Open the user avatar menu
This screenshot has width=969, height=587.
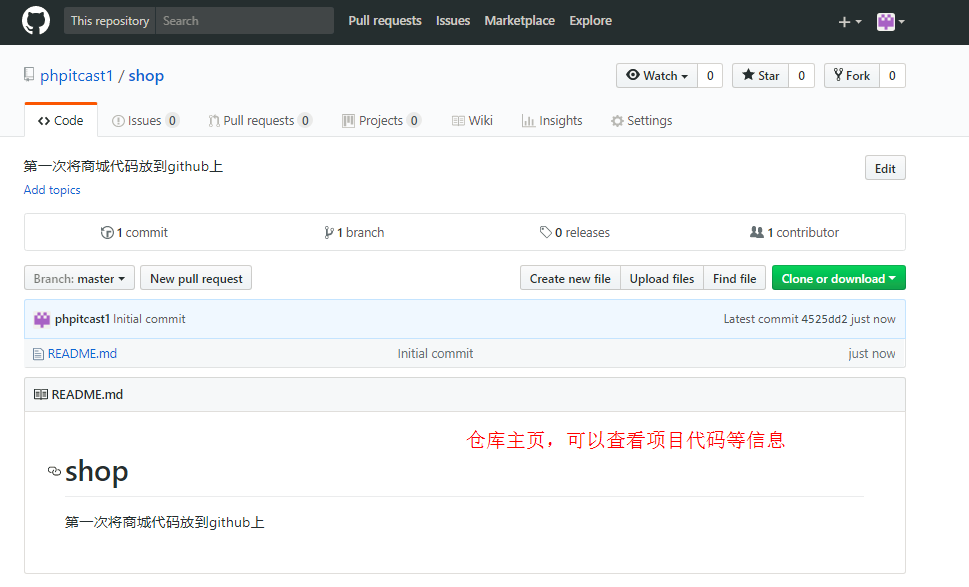[x=890, y=21]
